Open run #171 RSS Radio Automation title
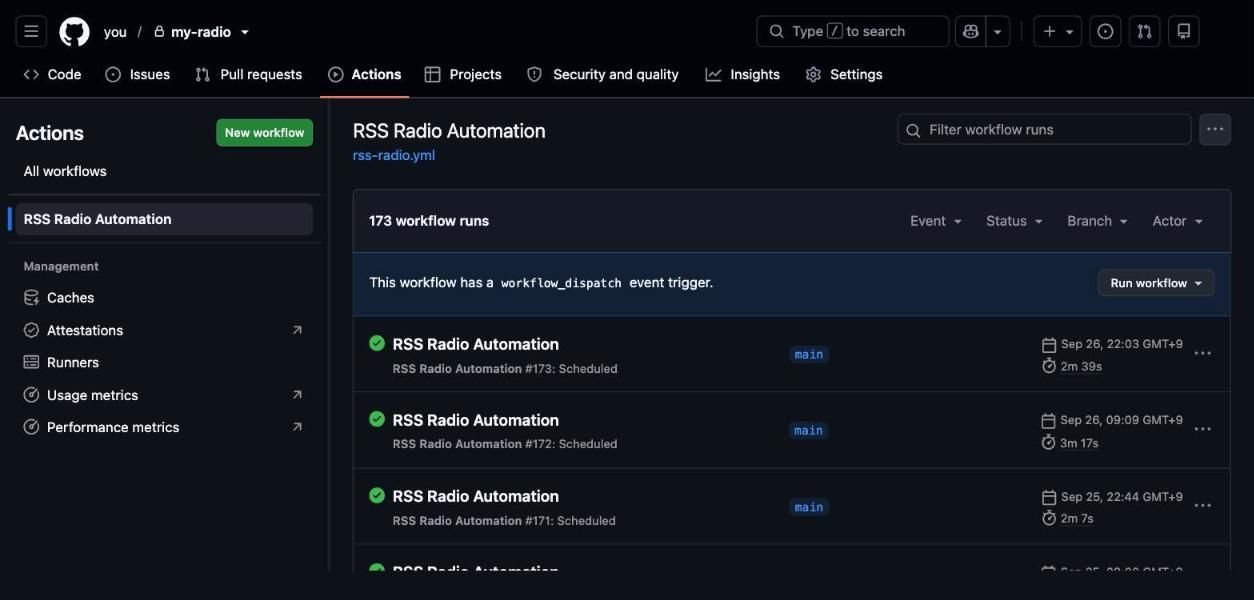 (x=475, y=496)
